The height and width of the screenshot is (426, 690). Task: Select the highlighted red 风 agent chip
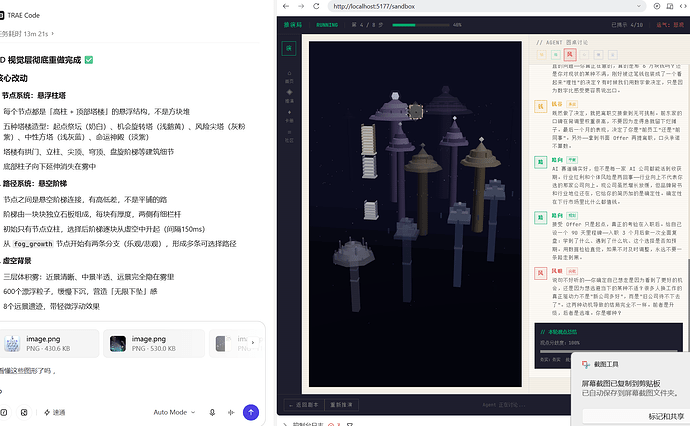point(570,55)
